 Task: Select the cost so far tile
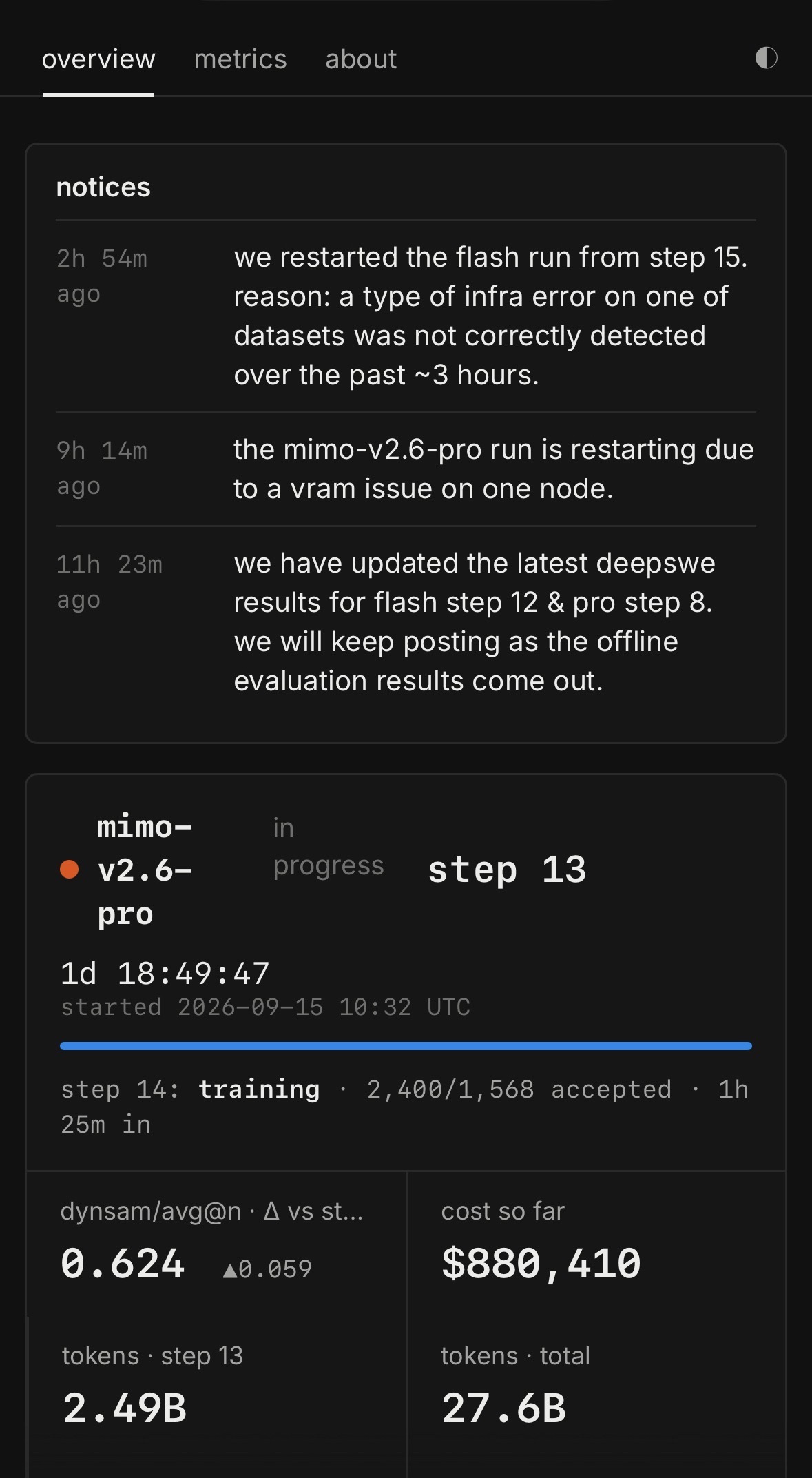596,1244
